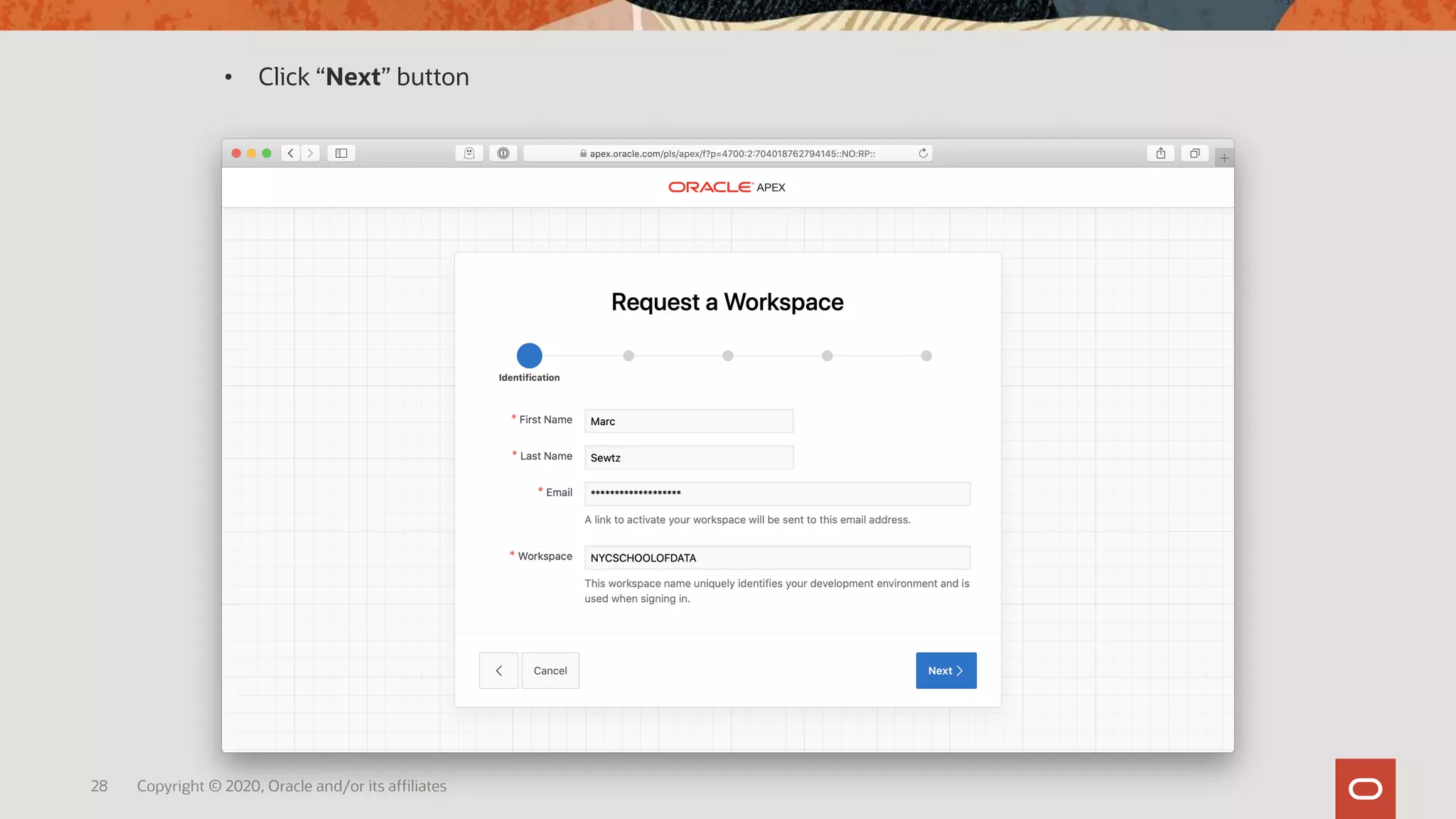Click the Email input field

(777, 493)
